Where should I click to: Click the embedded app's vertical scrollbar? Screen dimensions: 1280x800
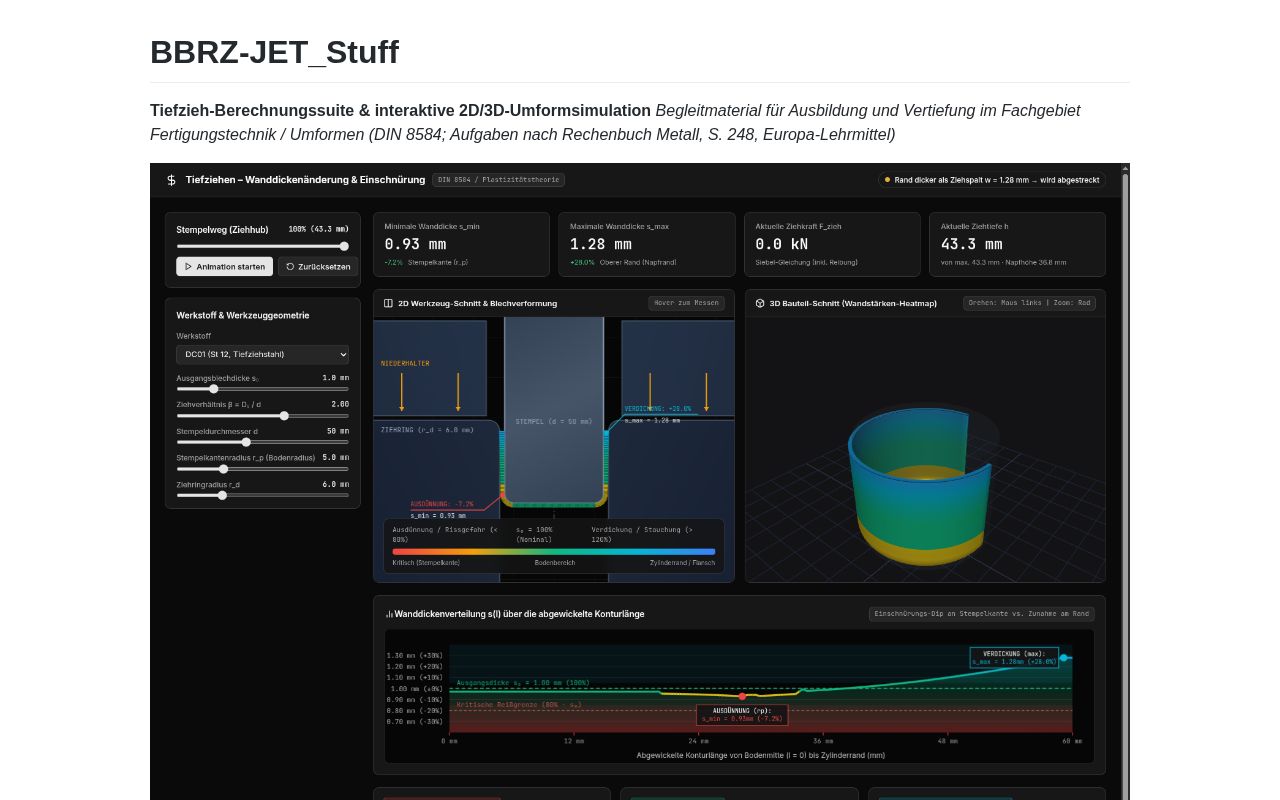click(x=1125, y=481)
